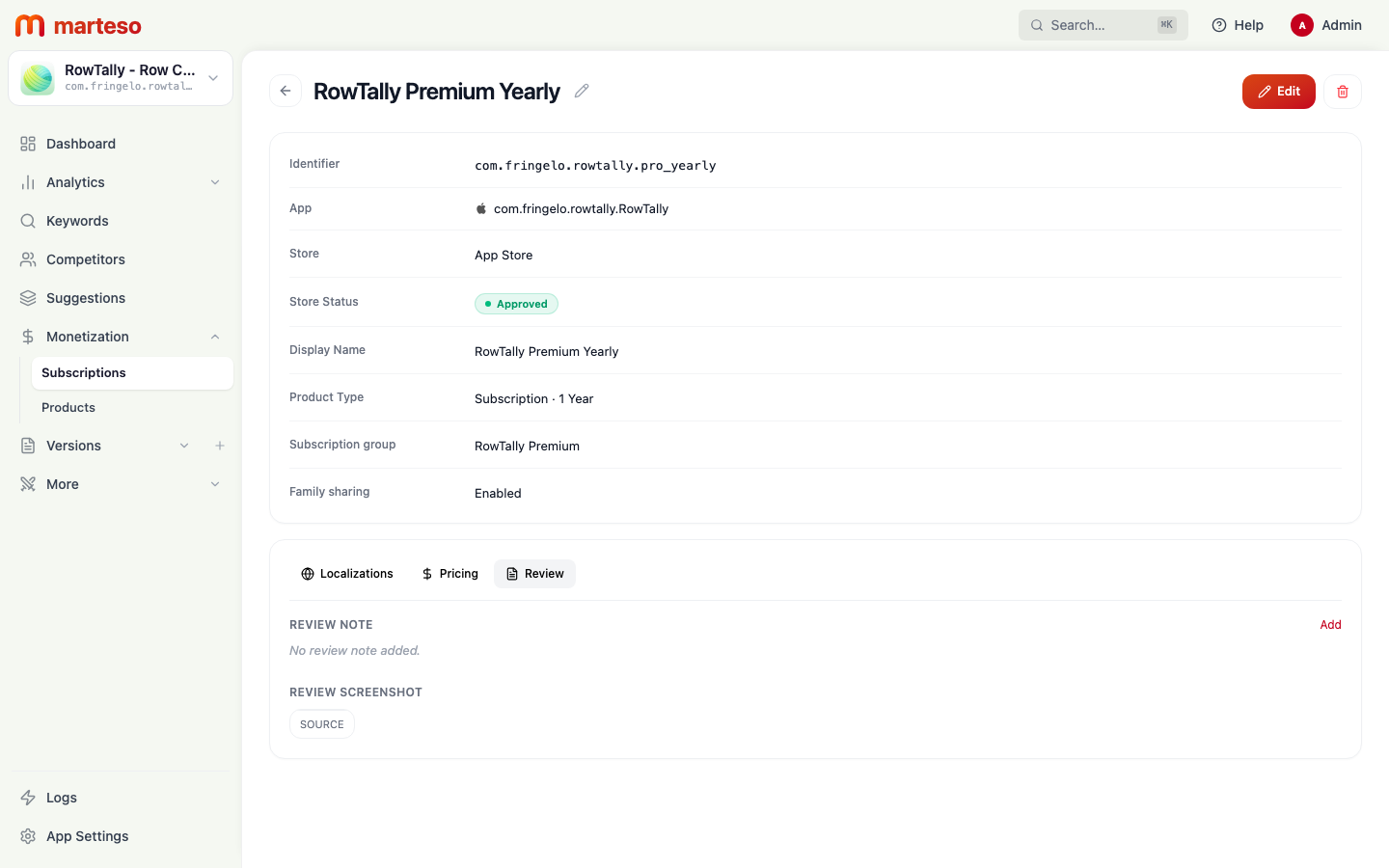The width and height of the screenshot is (1389, 868).
Task: Click the SOURCE button
Action: click(322, 724)
